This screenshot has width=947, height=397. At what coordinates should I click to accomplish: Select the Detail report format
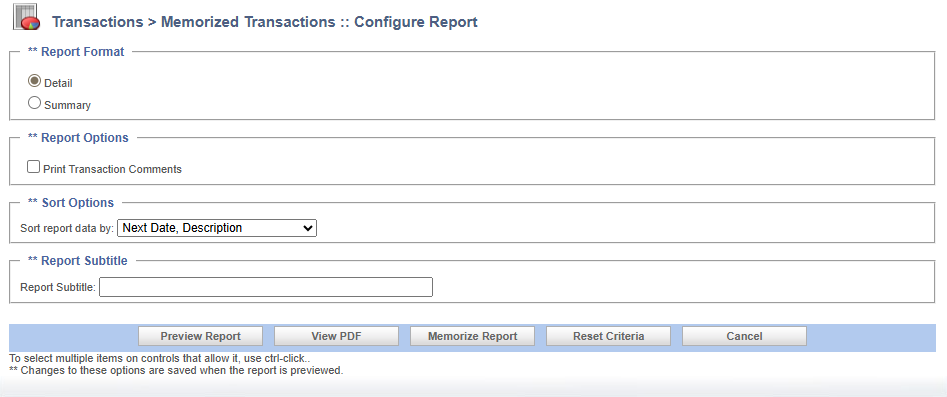(34, 81)
